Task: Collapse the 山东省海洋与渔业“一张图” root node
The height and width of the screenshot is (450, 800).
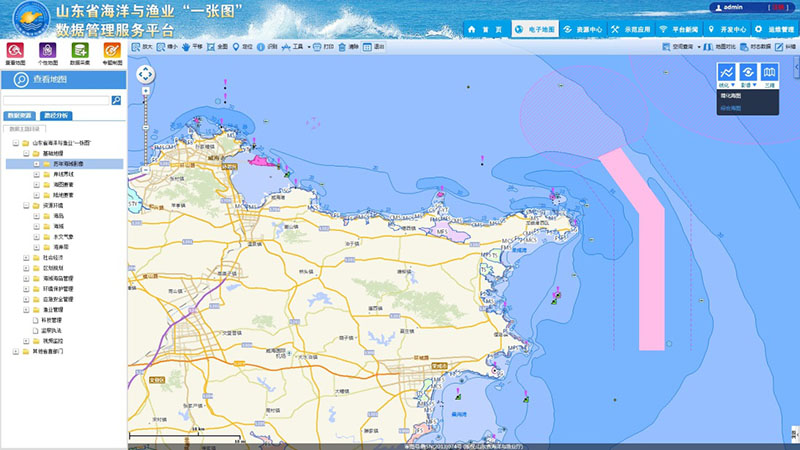Action: [15, 143]
